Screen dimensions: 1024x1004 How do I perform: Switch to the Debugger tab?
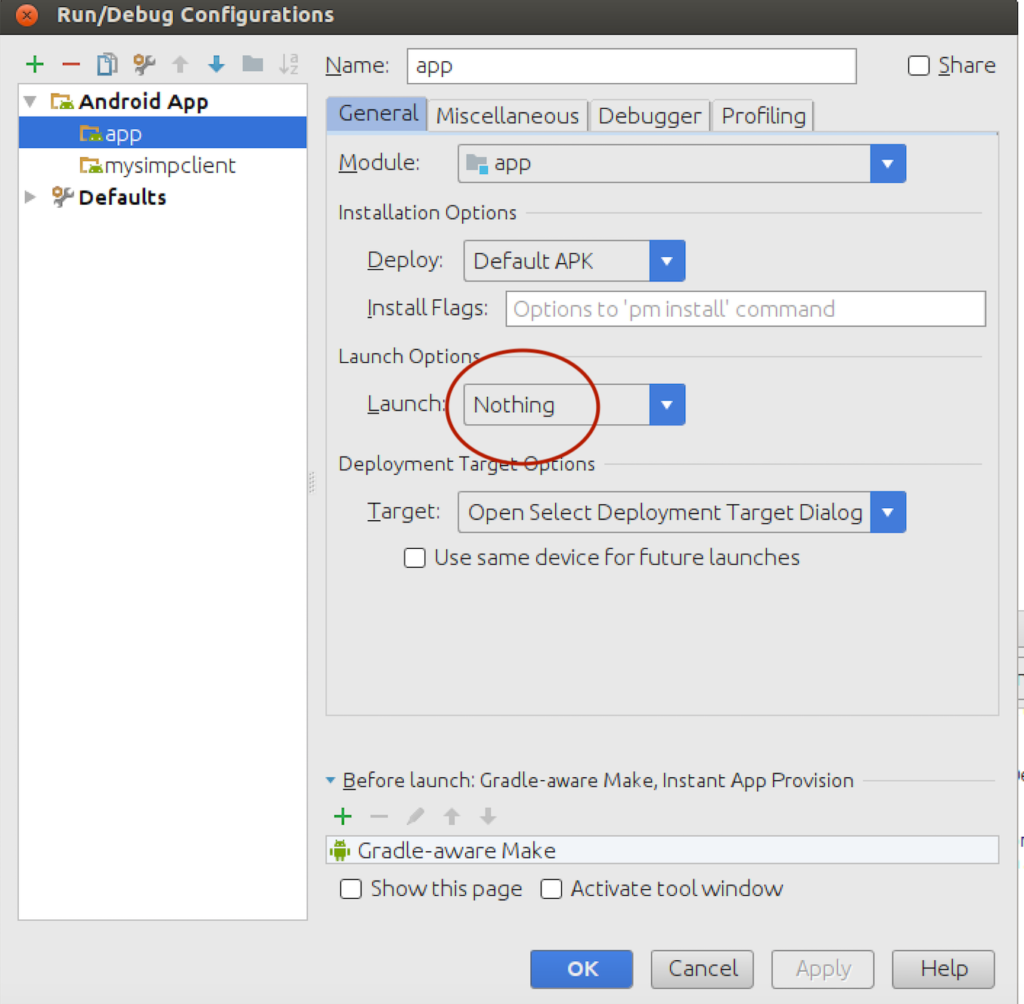[649, 115]
